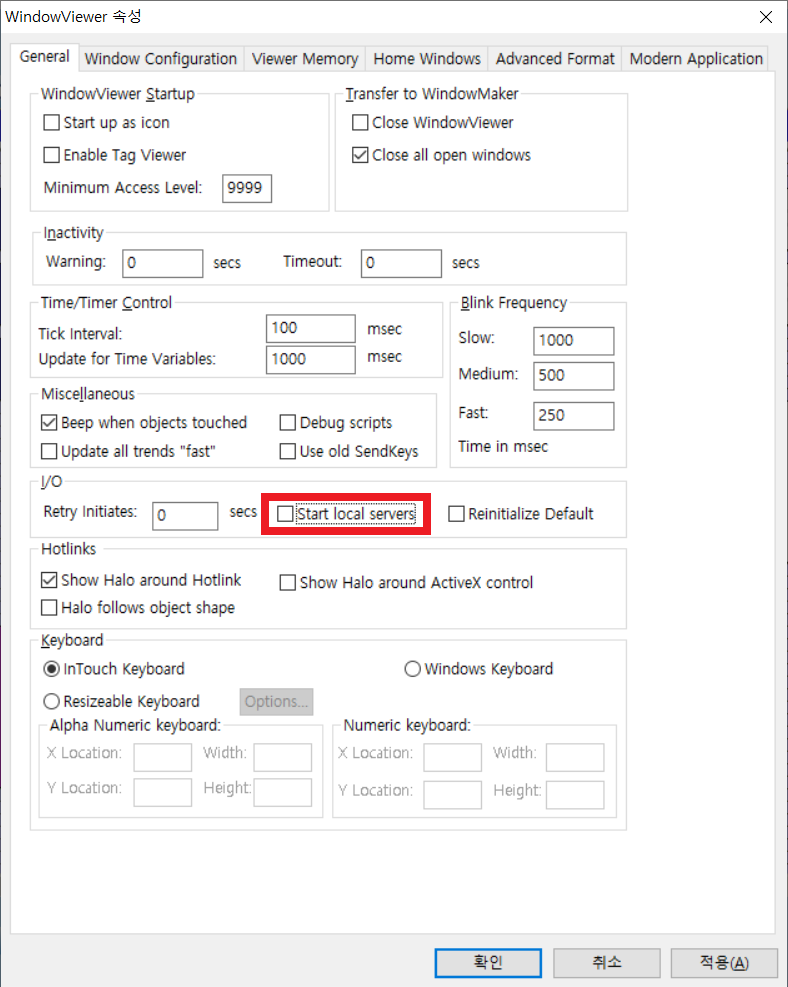
Task: Click the "Time/Timer Control" group label
Action: [x=106, y=303]
